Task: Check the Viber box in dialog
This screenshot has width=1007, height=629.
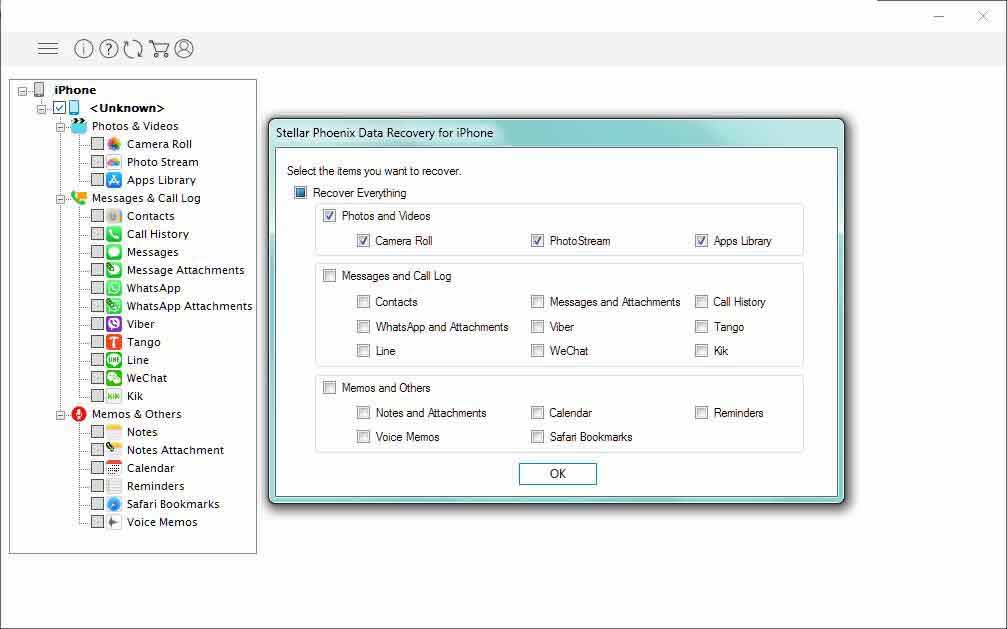Action: (537, 326)
